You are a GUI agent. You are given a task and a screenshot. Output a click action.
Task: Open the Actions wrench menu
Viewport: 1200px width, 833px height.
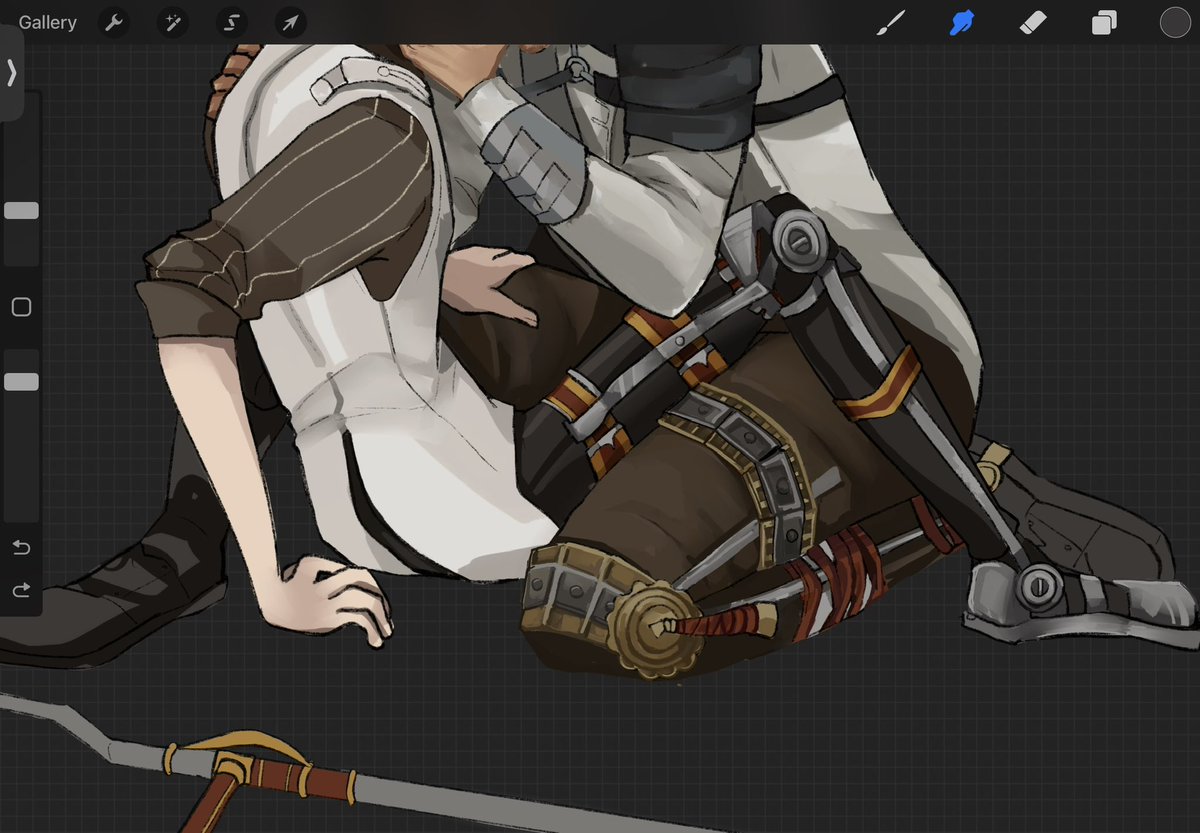click(x=115, y=22)
